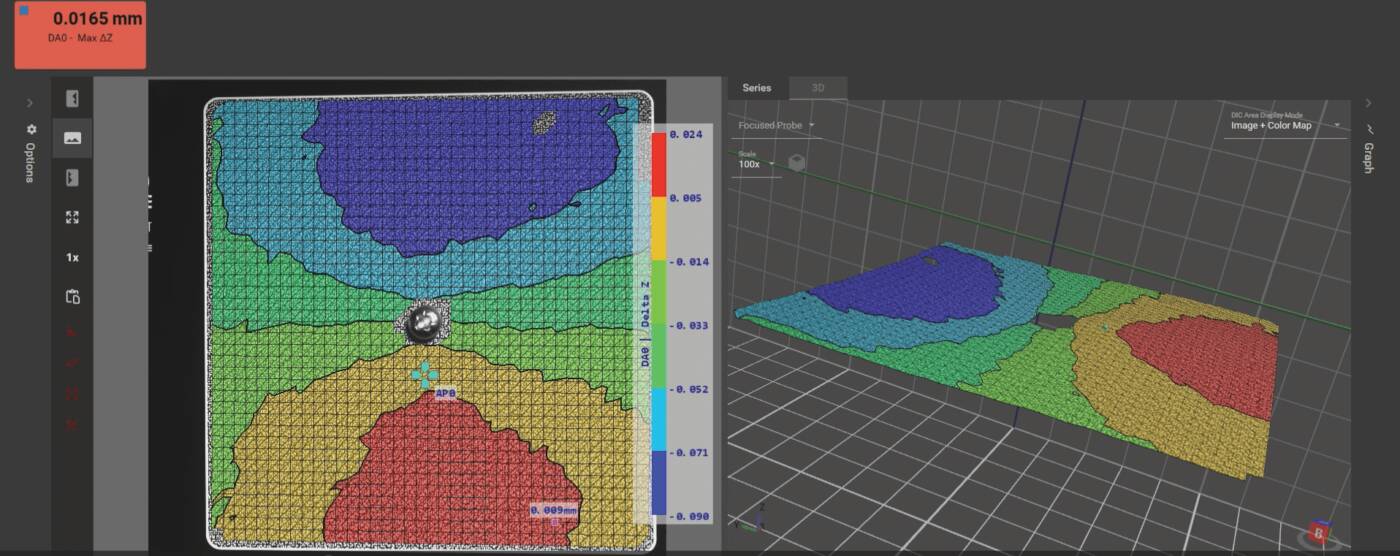Viewport: 1400px width, 556px height.
Task: Click the clipboard copy icon
Action: (x=72, y=297)
